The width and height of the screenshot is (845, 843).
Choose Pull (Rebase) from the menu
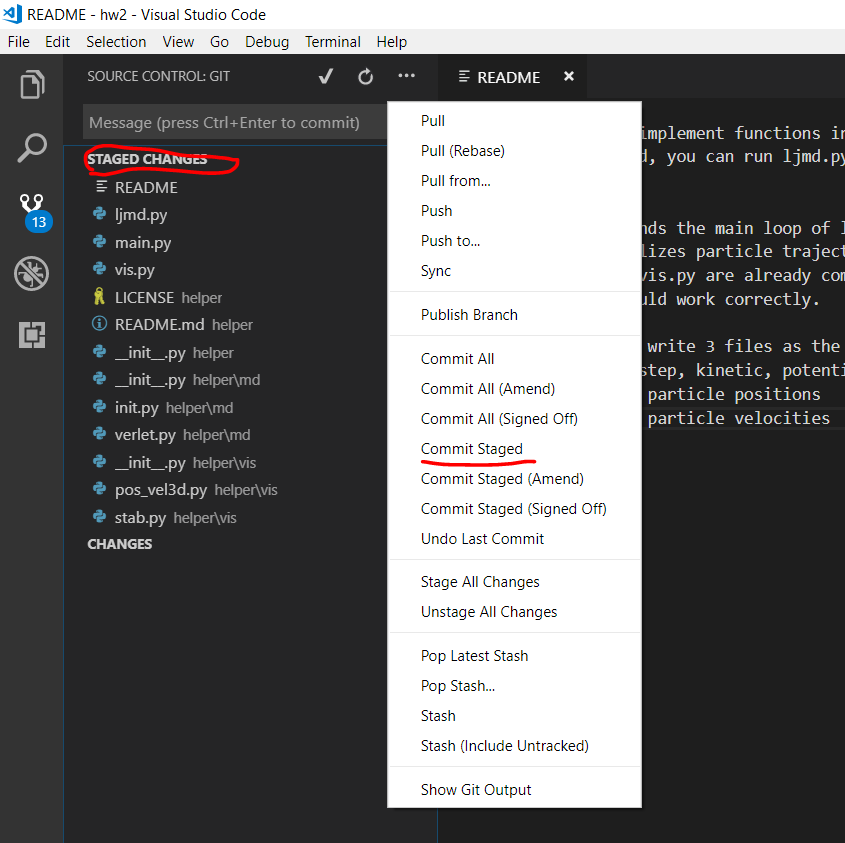pos(514,151)
